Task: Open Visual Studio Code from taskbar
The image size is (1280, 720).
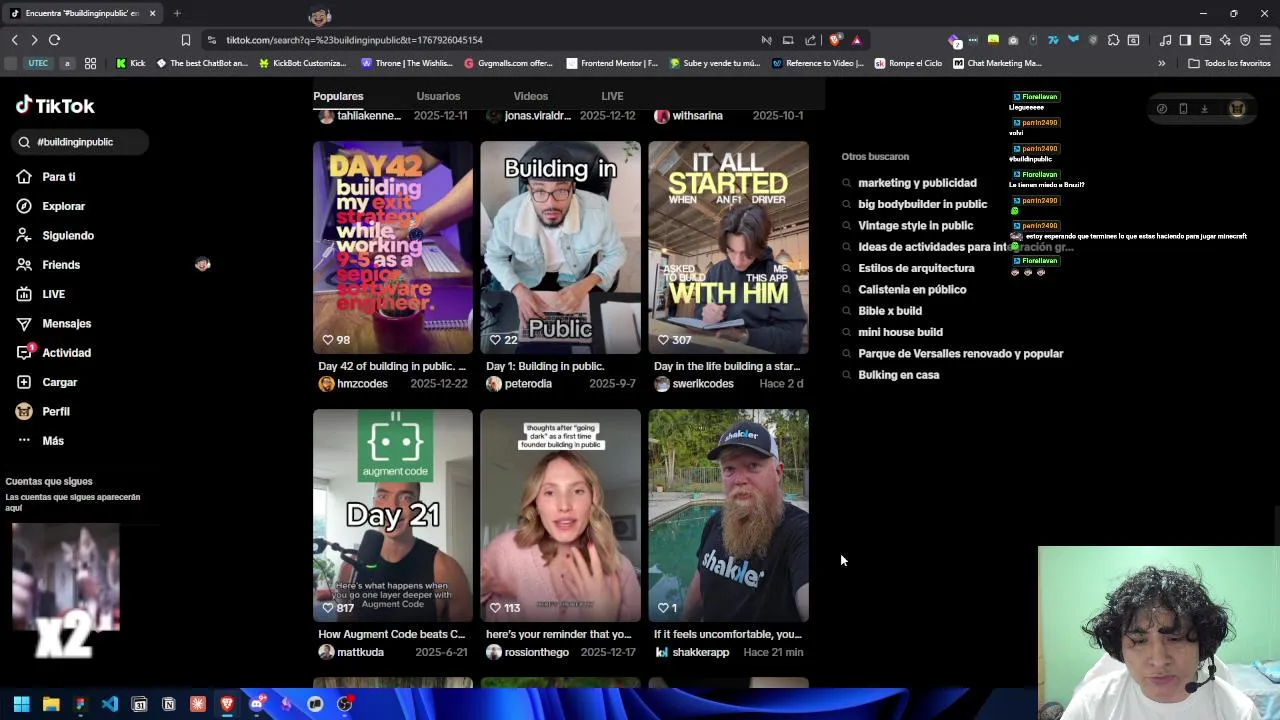Action: [110, 704]
